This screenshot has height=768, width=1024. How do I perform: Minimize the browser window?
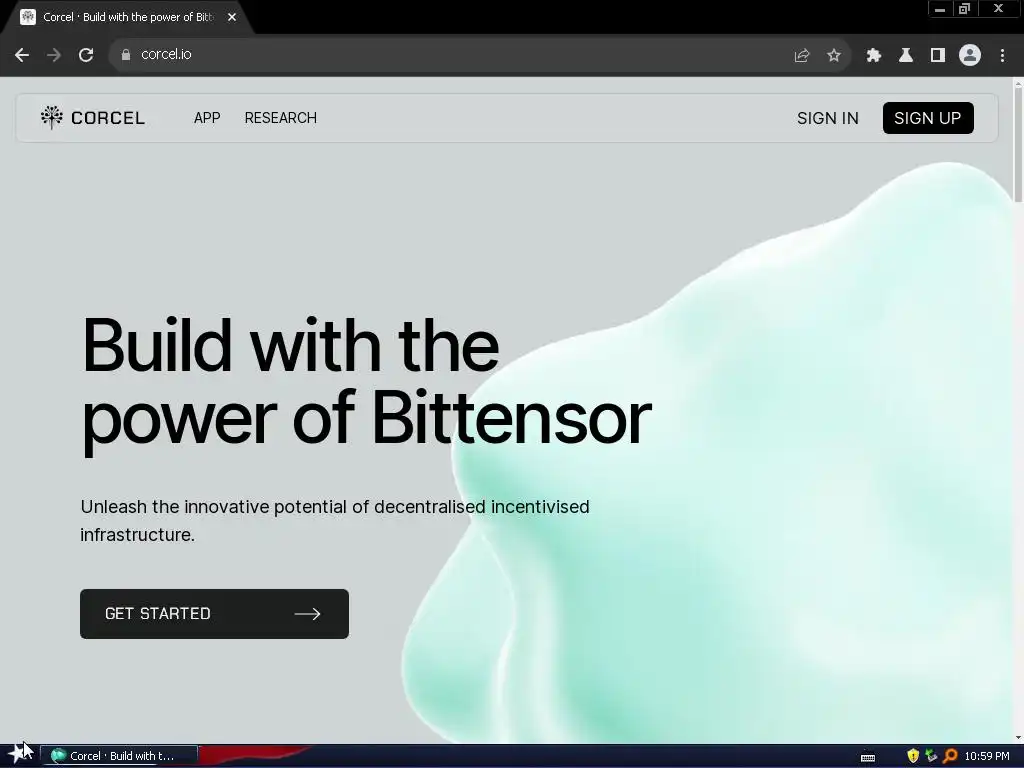click(x=940, y=9)
